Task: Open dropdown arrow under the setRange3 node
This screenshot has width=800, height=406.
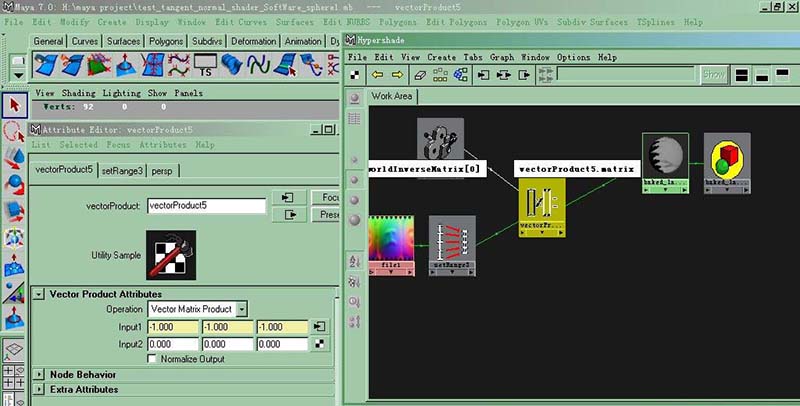Action: (x=452, y=272)
